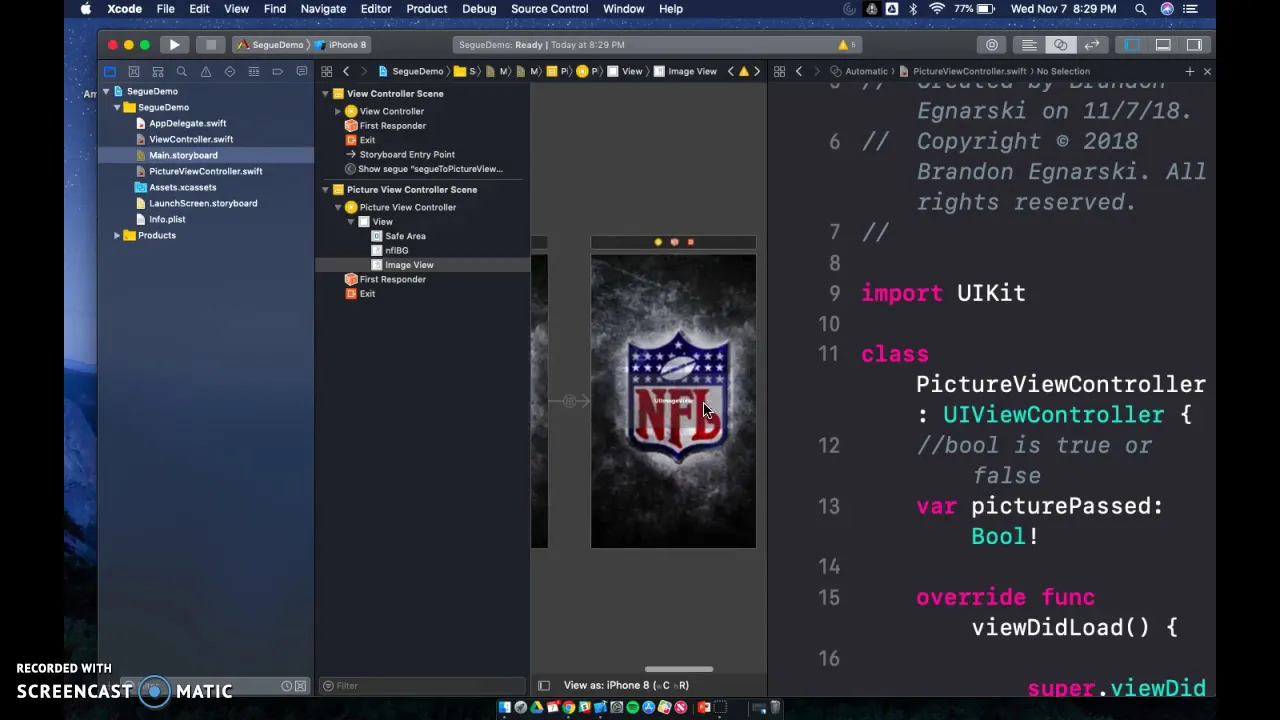Go back in storyboard jump bar

click(x=346, y=72)
